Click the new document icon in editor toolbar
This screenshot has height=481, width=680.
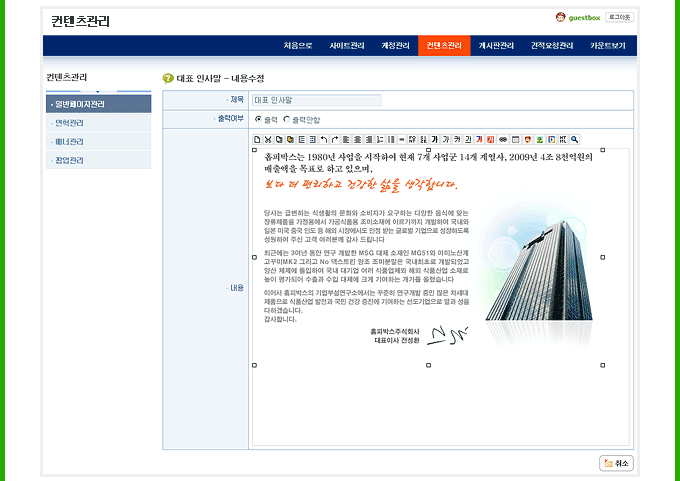point(257,139)
